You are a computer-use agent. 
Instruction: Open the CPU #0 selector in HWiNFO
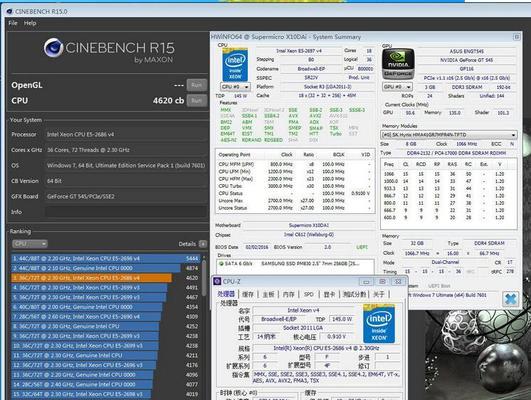coord(235,87)
